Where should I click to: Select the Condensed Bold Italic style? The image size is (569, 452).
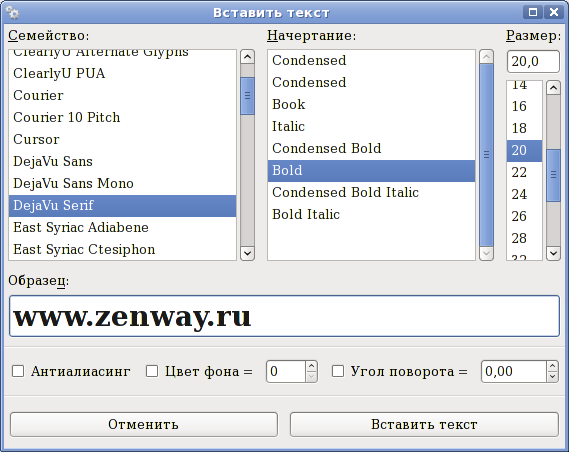pyautogui.click(x=371, y=193)
